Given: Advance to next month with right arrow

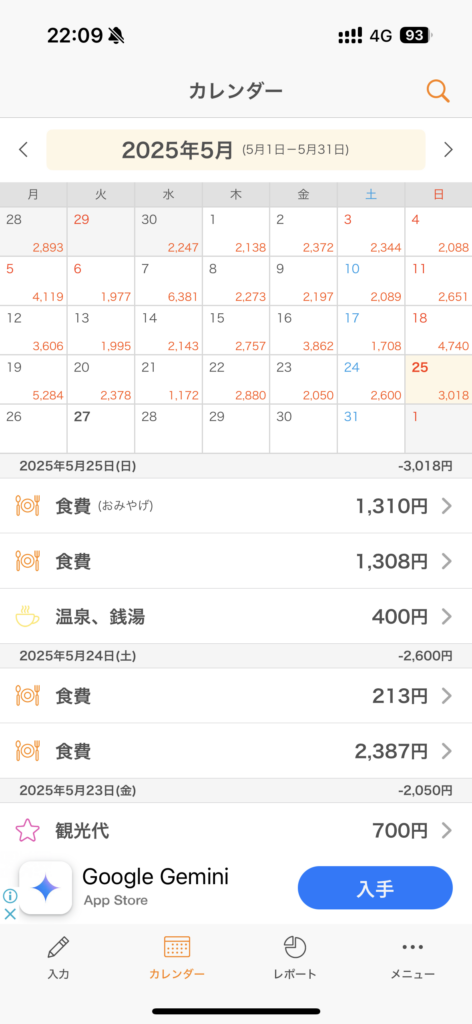Looking at the screenshot, I should tap(448, 150).
